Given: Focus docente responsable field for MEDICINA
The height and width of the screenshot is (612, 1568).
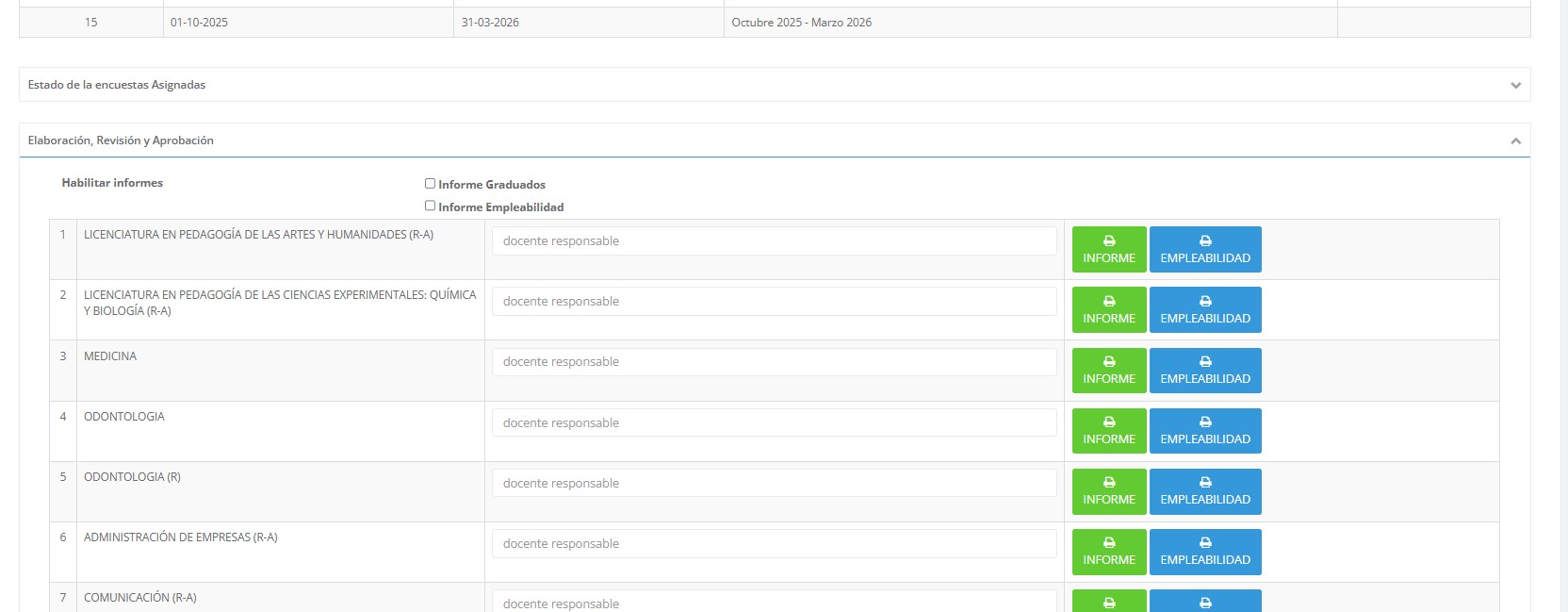Looking at the screenshot, I should (x=775, y=361).
